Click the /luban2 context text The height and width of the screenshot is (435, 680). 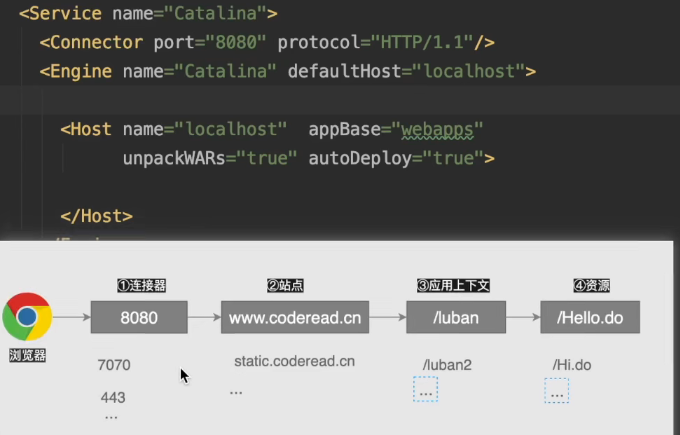(x=447, y=365)
